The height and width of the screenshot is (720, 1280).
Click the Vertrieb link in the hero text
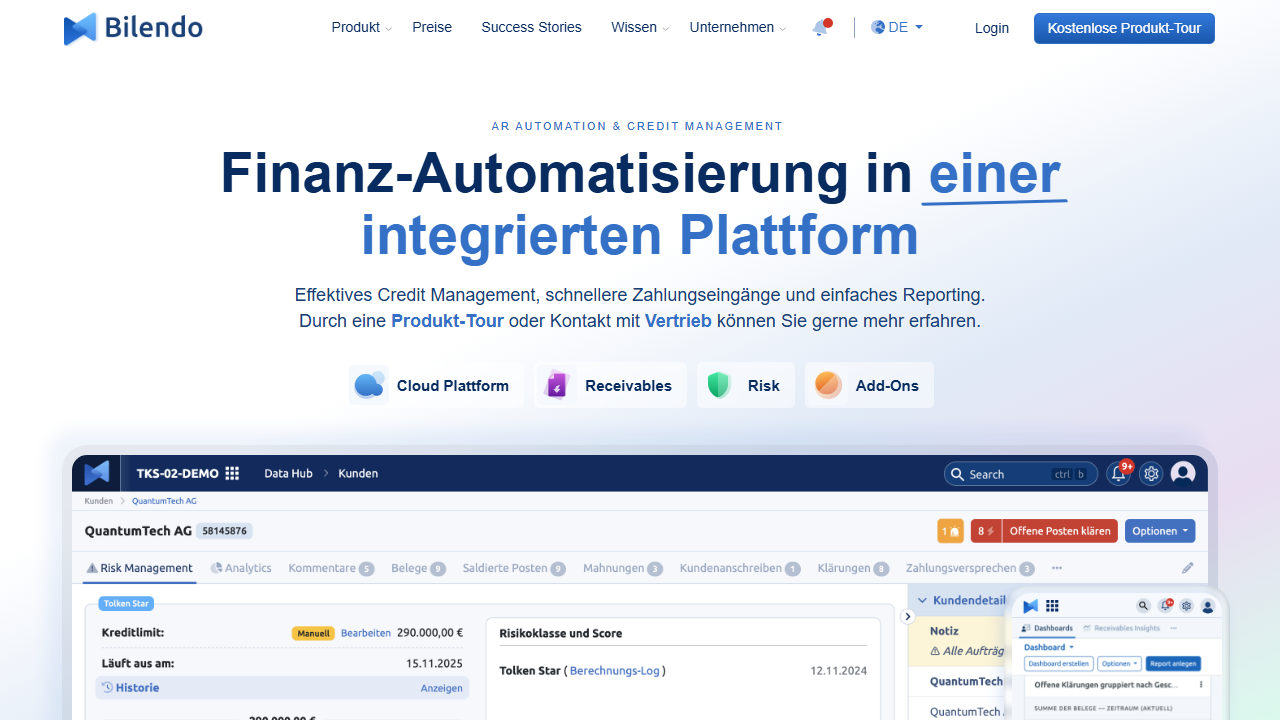(x=678, y=321)
